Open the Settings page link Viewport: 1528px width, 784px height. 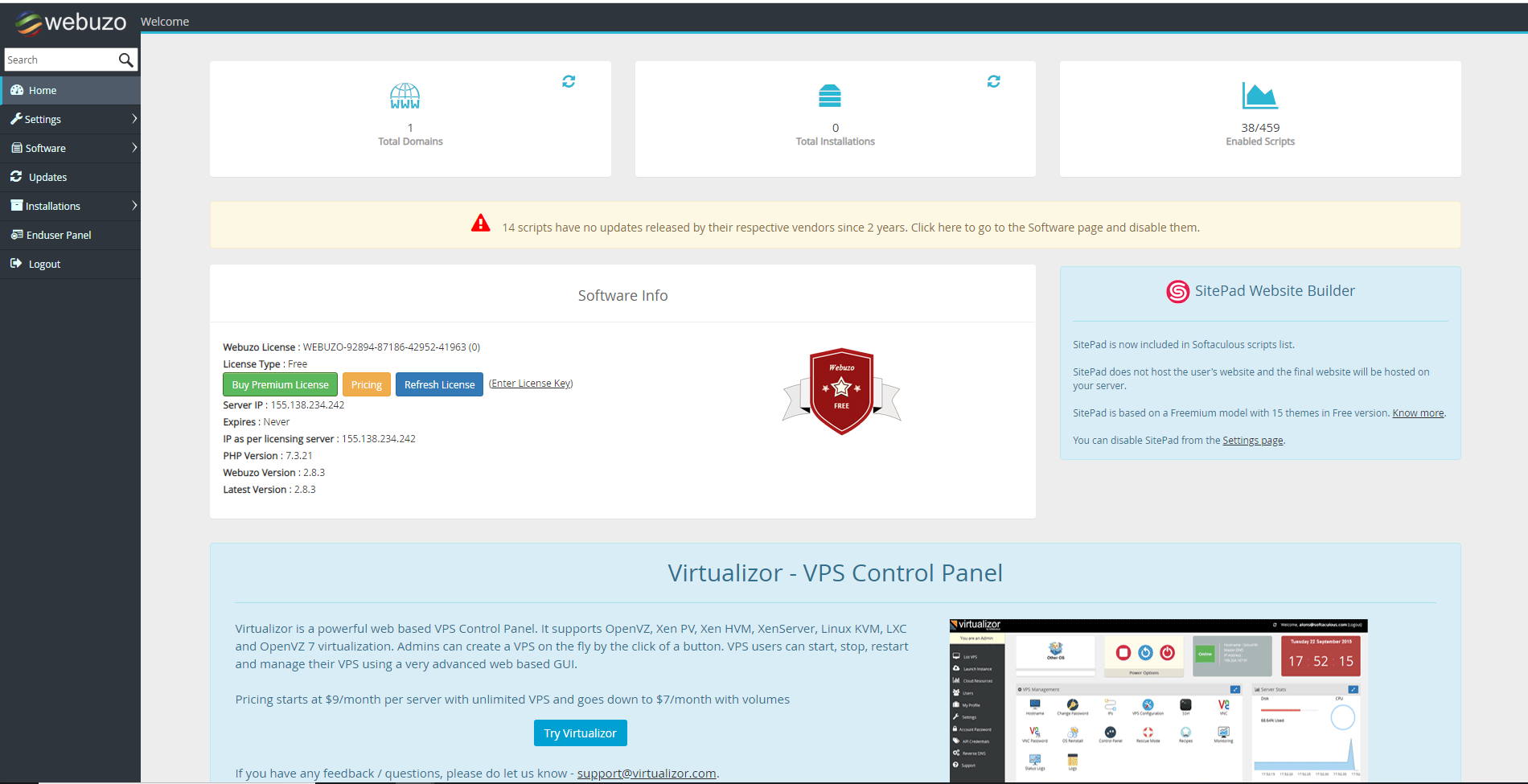tap(1253, 441)
